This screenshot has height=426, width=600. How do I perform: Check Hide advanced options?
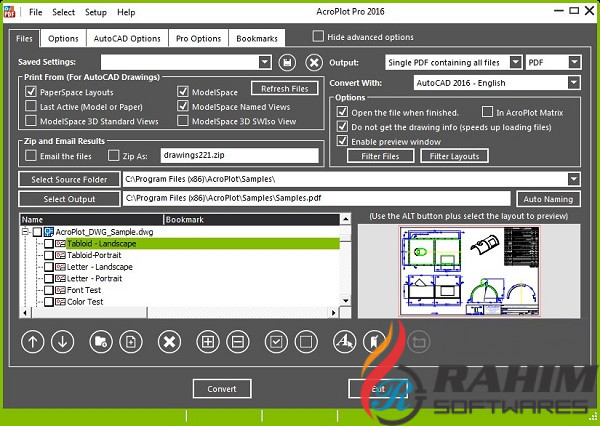point(318,36)
